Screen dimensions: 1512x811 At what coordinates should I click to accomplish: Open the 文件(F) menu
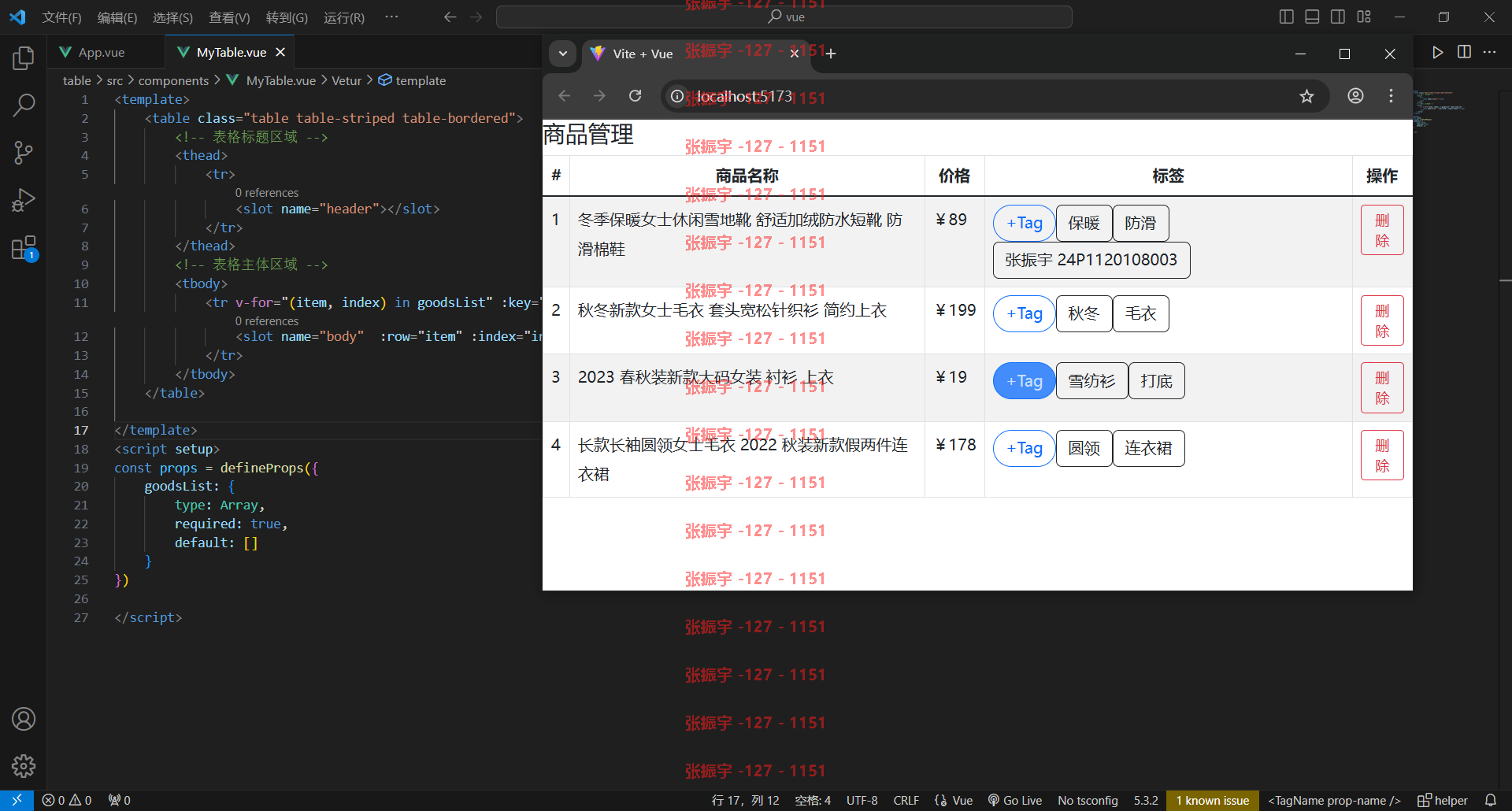coord(61,17)
